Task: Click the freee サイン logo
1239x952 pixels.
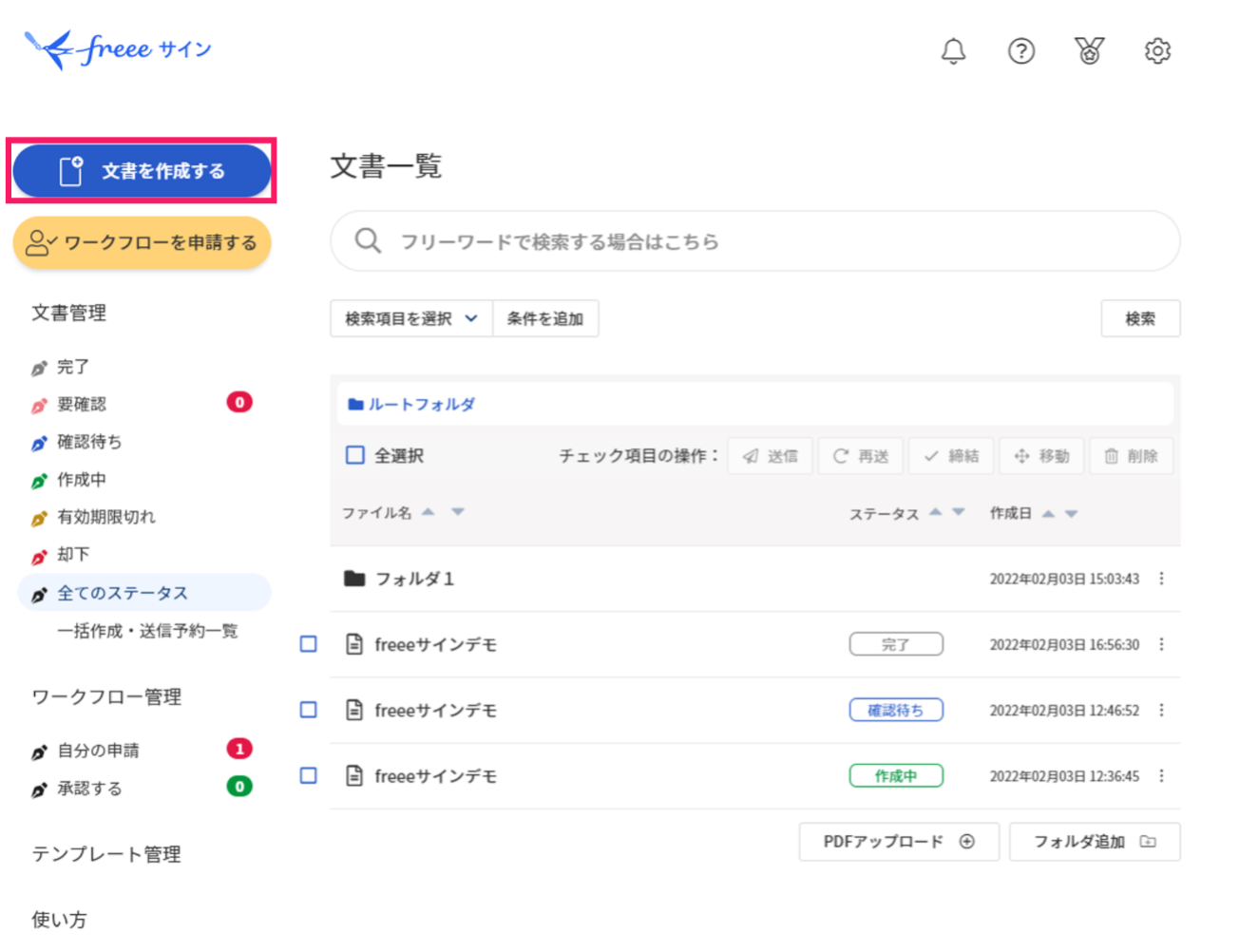Action: 118,49
